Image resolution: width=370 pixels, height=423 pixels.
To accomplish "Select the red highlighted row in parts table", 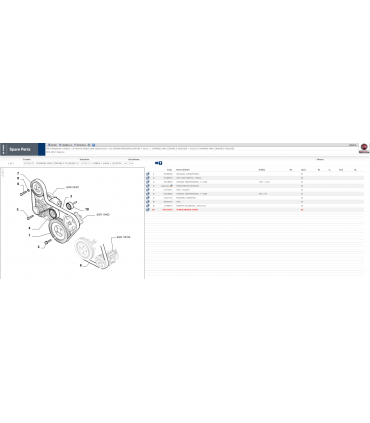I will click(255, 210).
